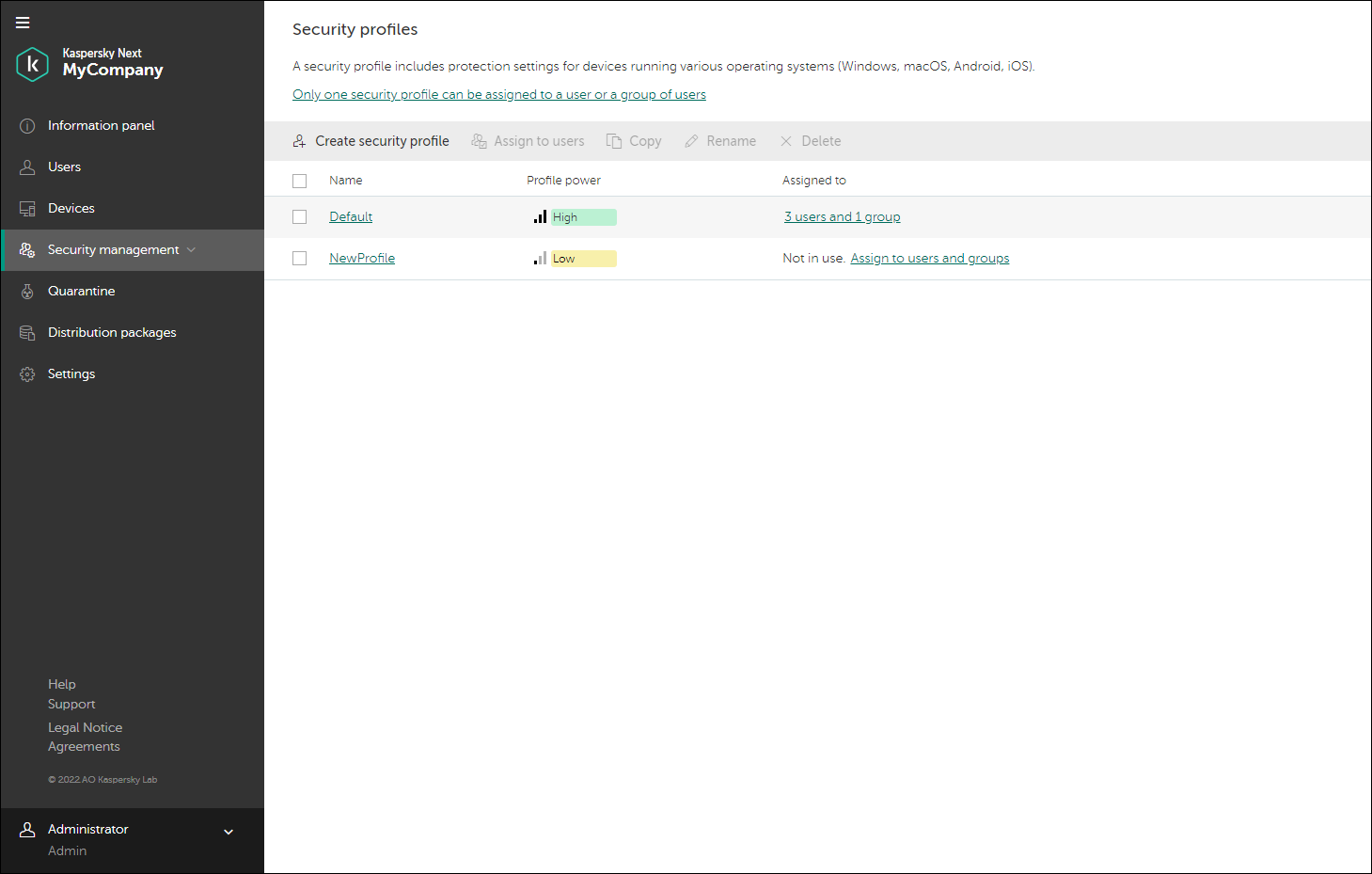Expand Security management chevron

192,250
